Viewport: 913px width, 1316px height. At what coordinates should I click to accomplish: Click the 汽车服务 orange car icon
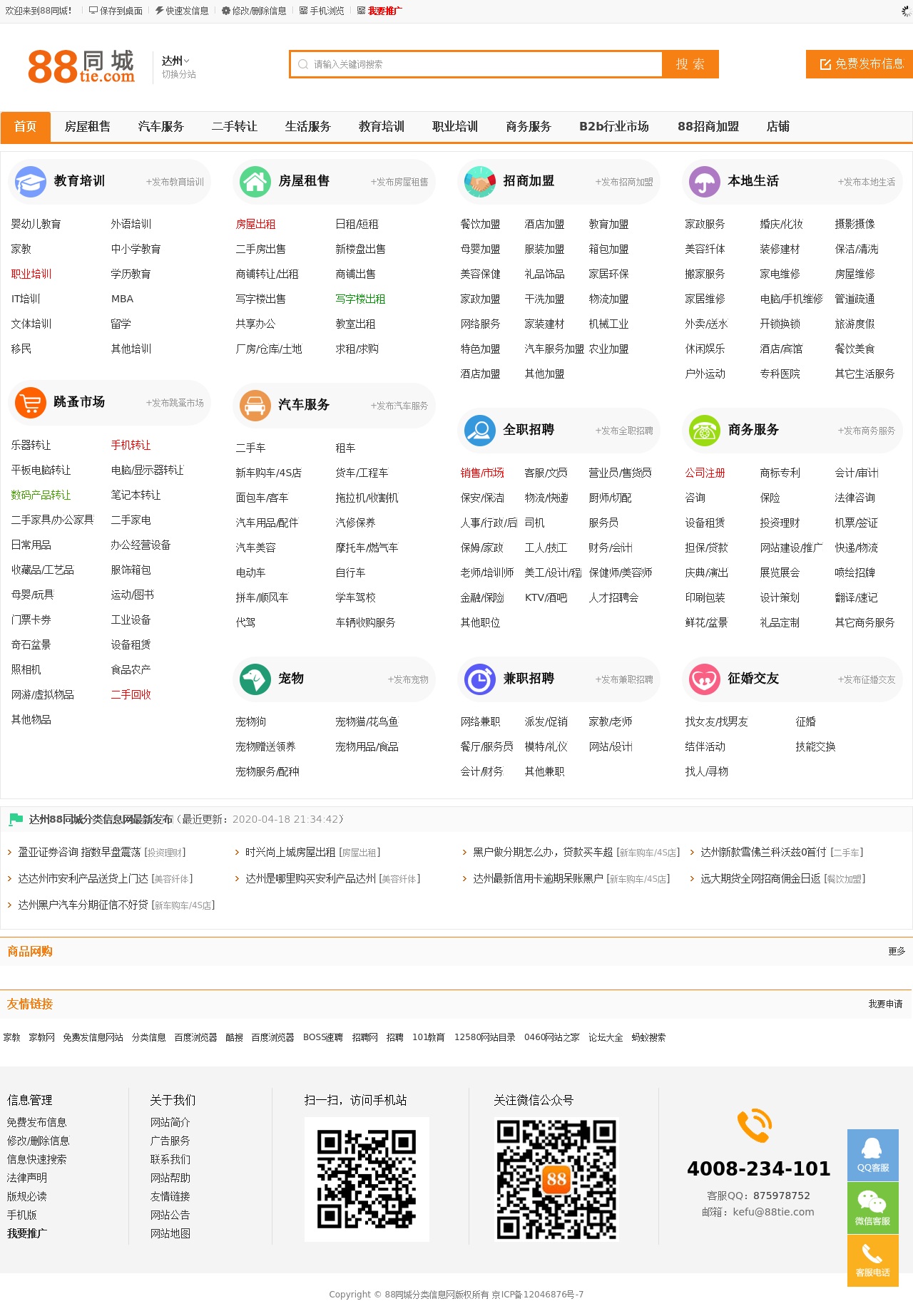[x=255, y=406]
